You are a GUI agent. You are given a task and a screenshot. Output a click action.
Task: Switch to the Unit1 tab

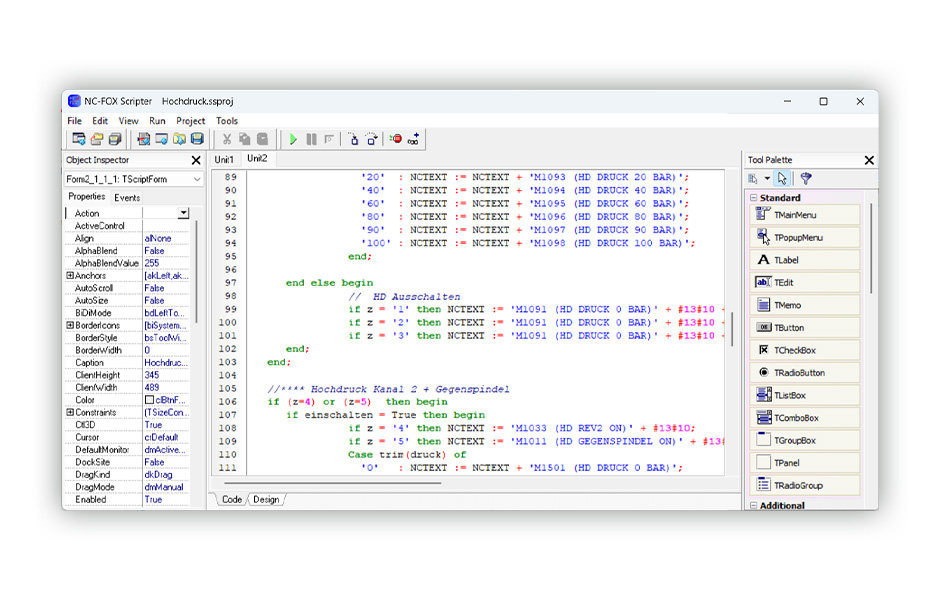224,159
